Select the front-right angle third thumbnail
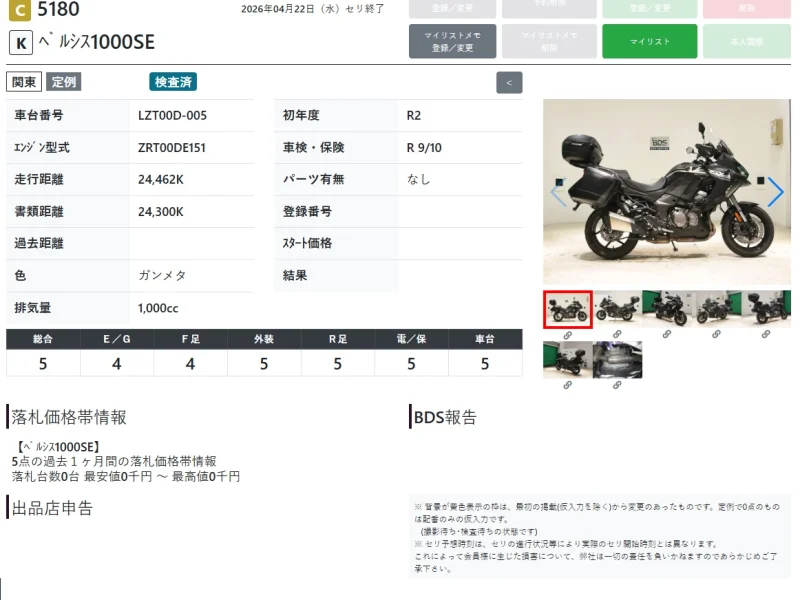 666,309
